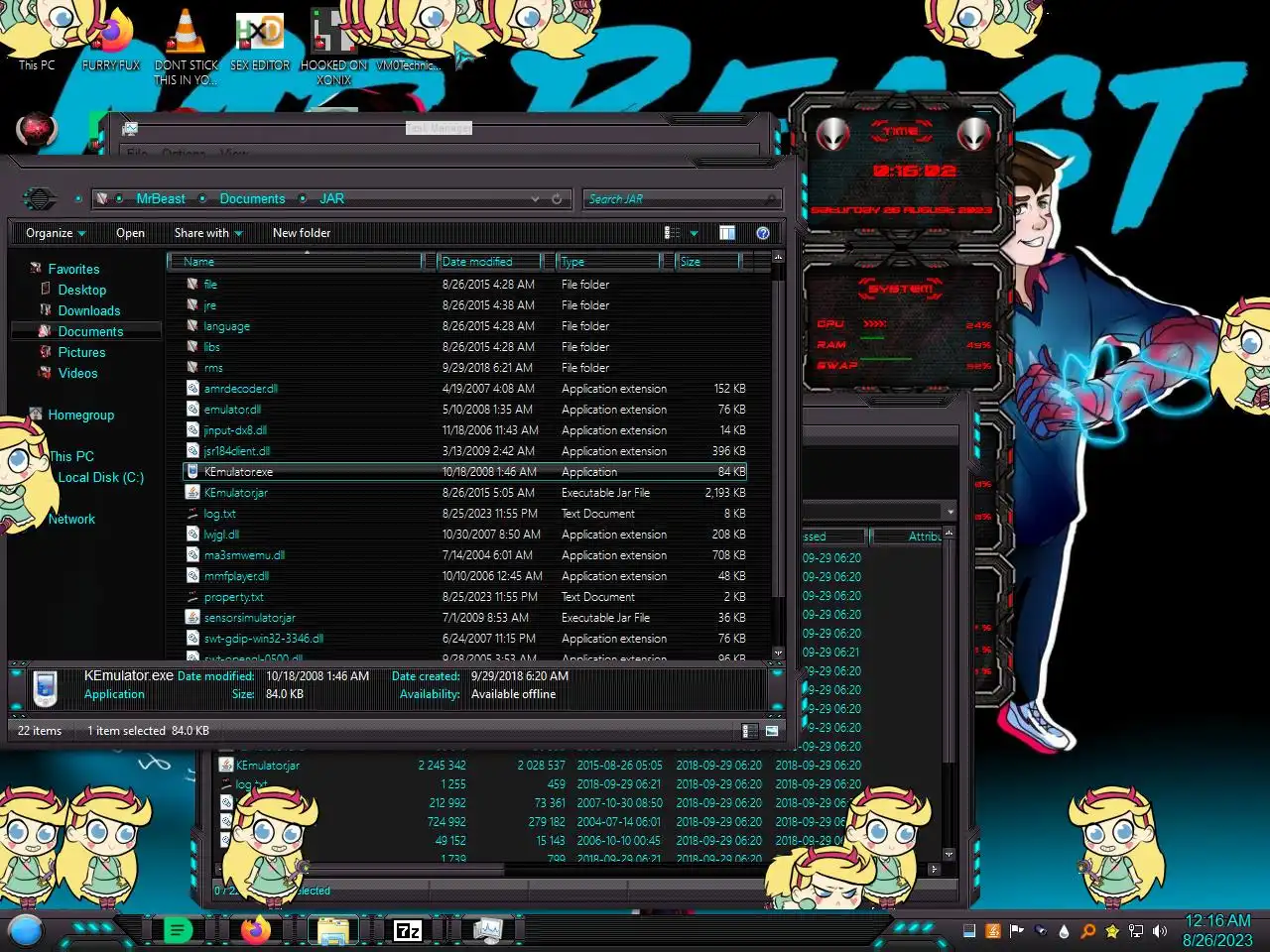1270x952 pixels.
Task: Switch to File Explorer taskbar button
Action: (x=332, y=930)
